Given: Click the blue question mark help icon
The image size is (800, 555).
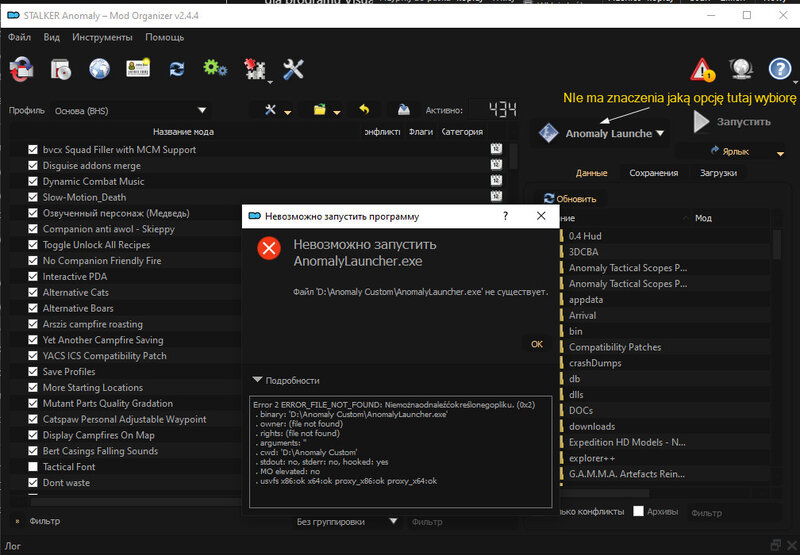Looking at the screenshot, I should pos(779,70).
